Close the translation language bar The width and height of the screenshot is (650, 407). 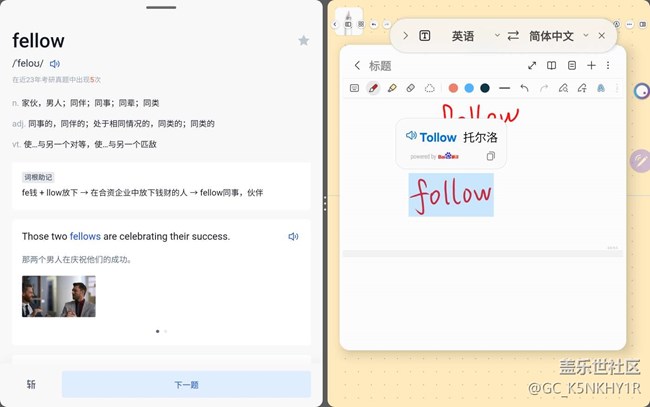[x=601, y=36]
